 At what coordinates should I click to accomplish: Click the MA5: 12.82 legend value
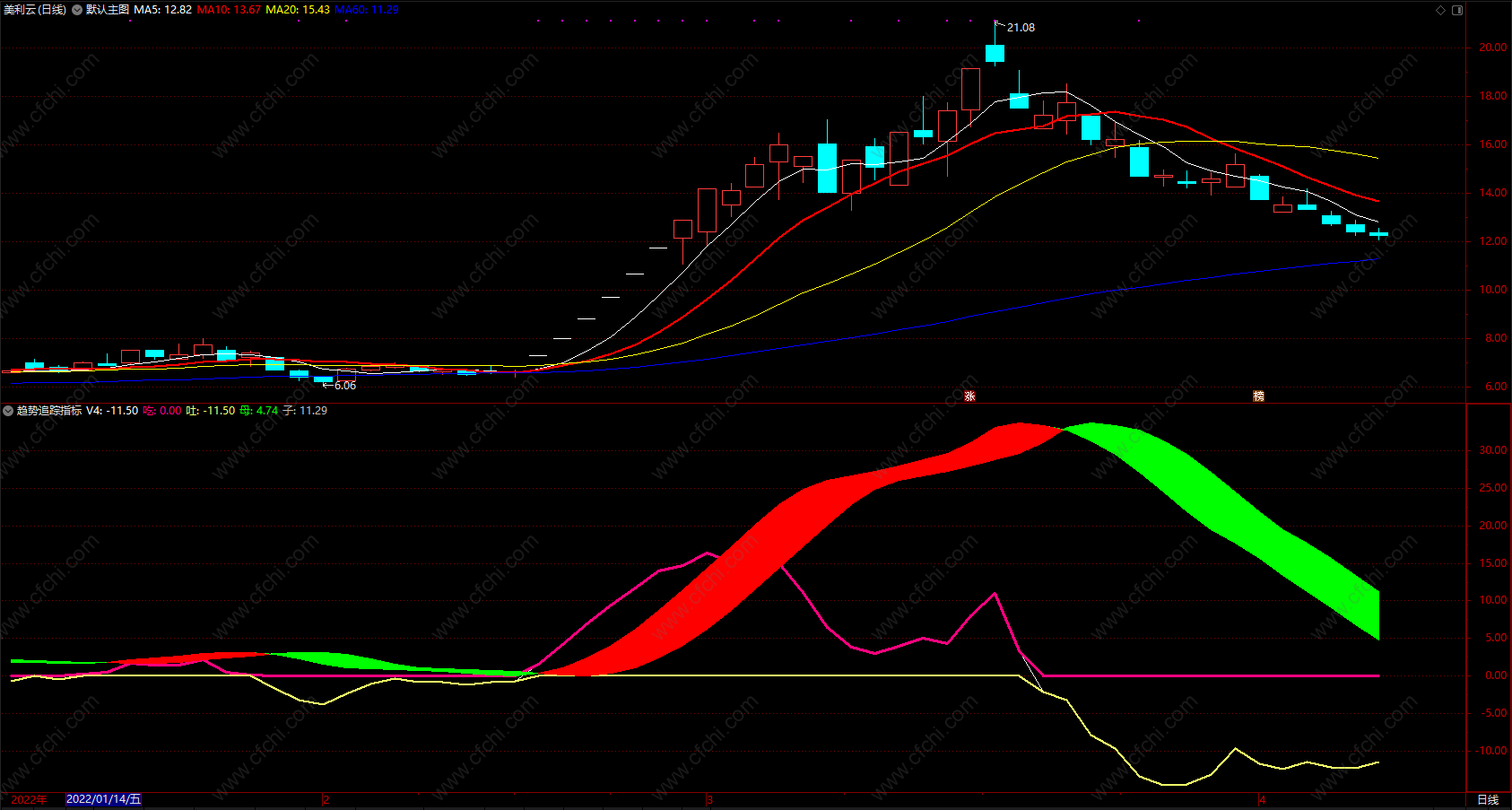coord(163,10)
